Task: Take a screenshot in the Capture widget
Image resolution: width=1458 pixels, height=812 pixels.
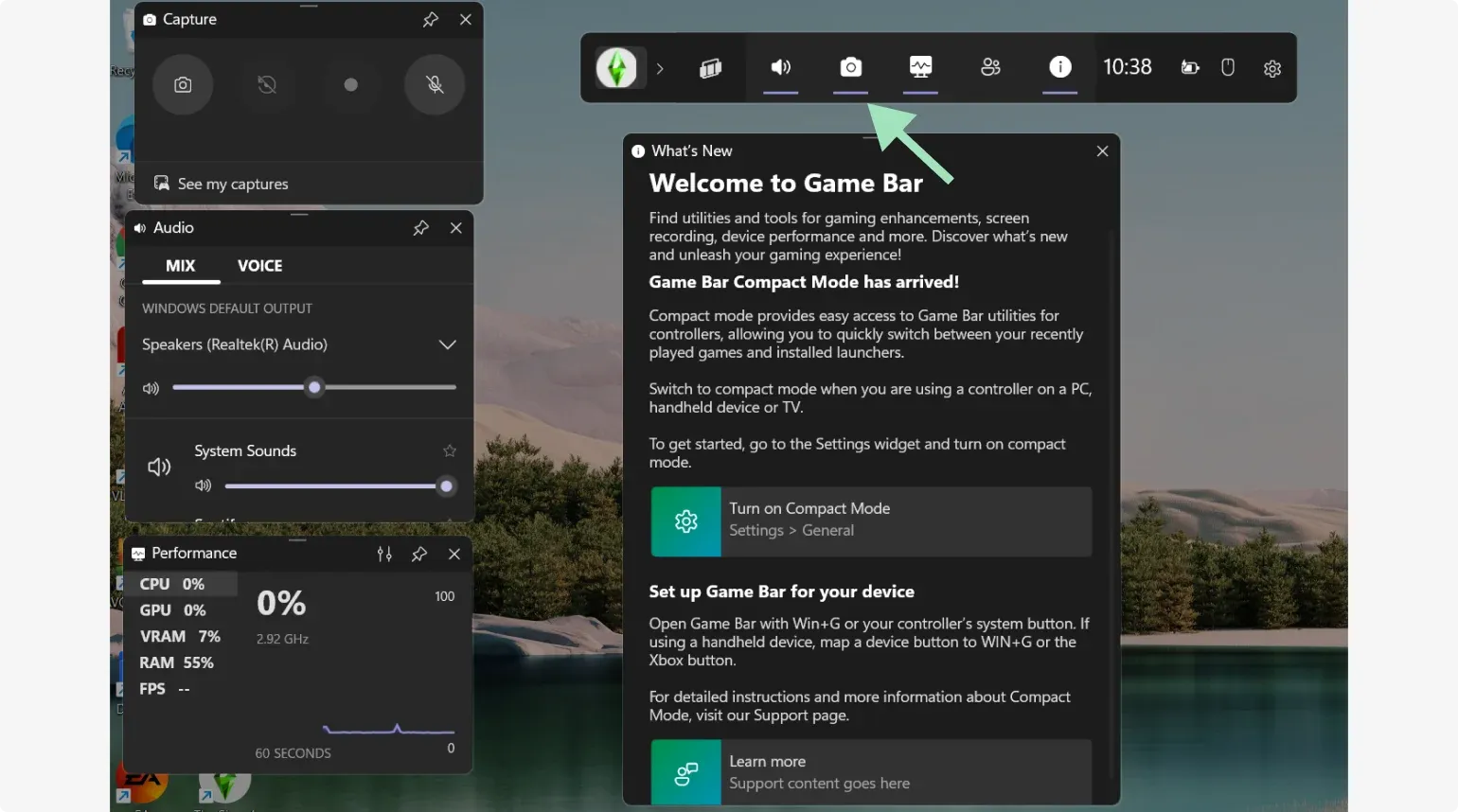Action: pyautogui.click(x=183, y=84)
